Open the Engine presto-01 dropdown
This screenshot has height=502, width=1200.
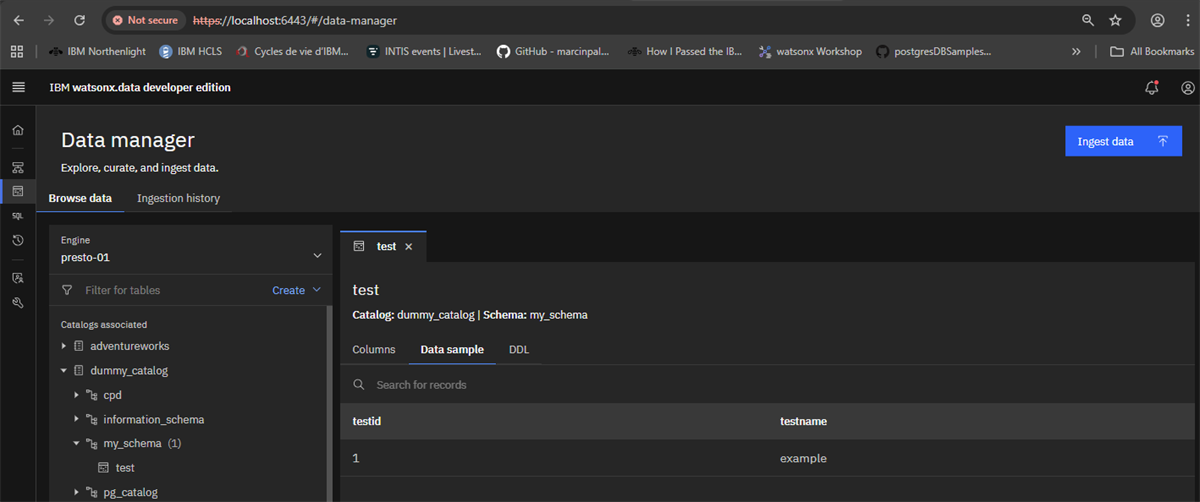tap(191, 249)
